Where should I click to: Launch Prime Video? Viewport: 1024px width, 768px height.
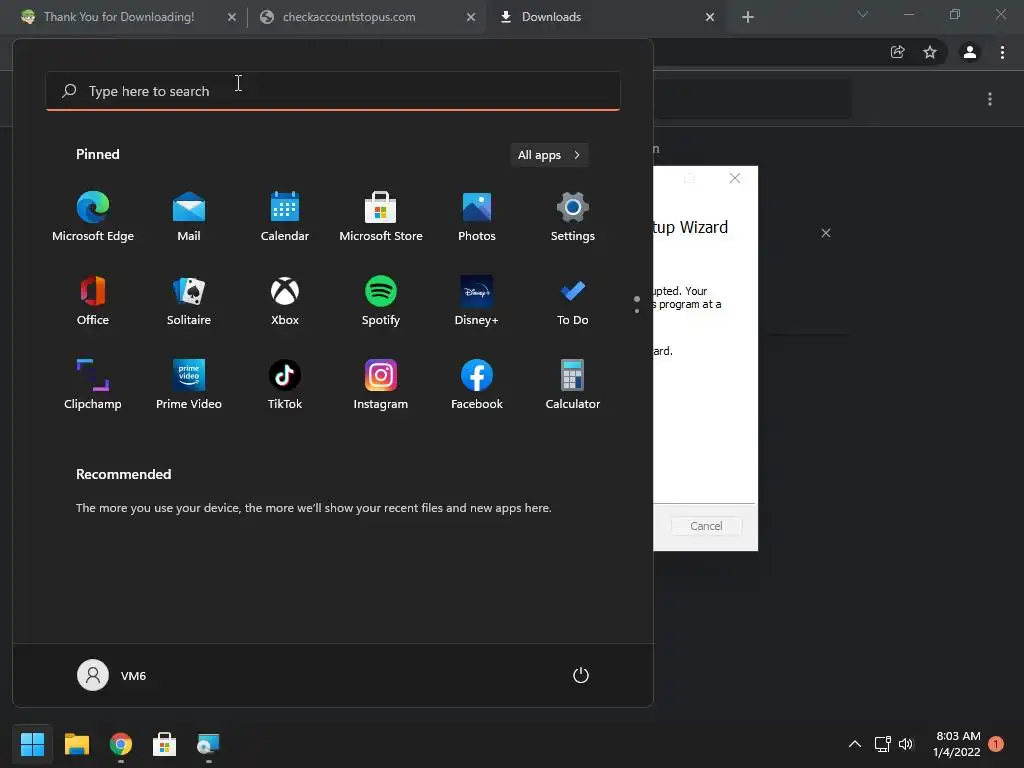point(189,385)
